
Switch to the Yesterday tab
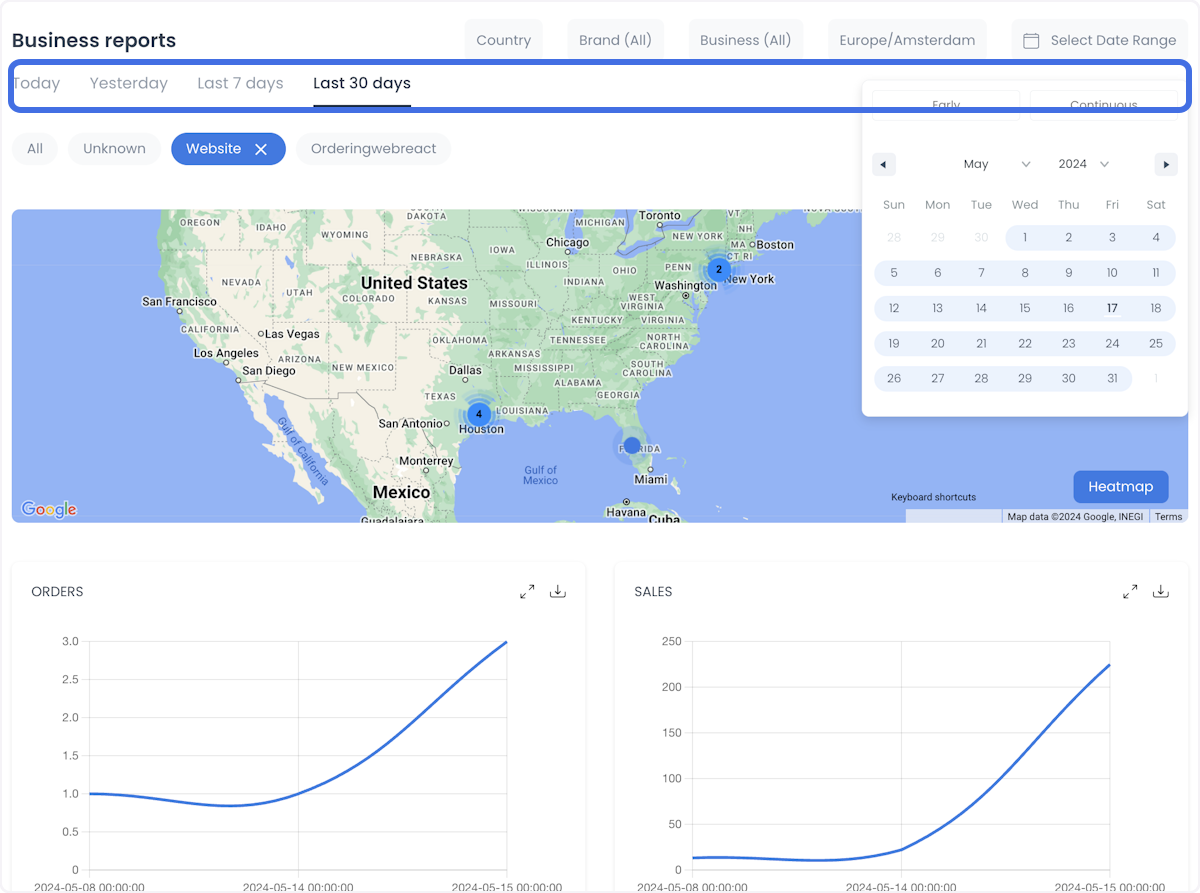[129, 83]
